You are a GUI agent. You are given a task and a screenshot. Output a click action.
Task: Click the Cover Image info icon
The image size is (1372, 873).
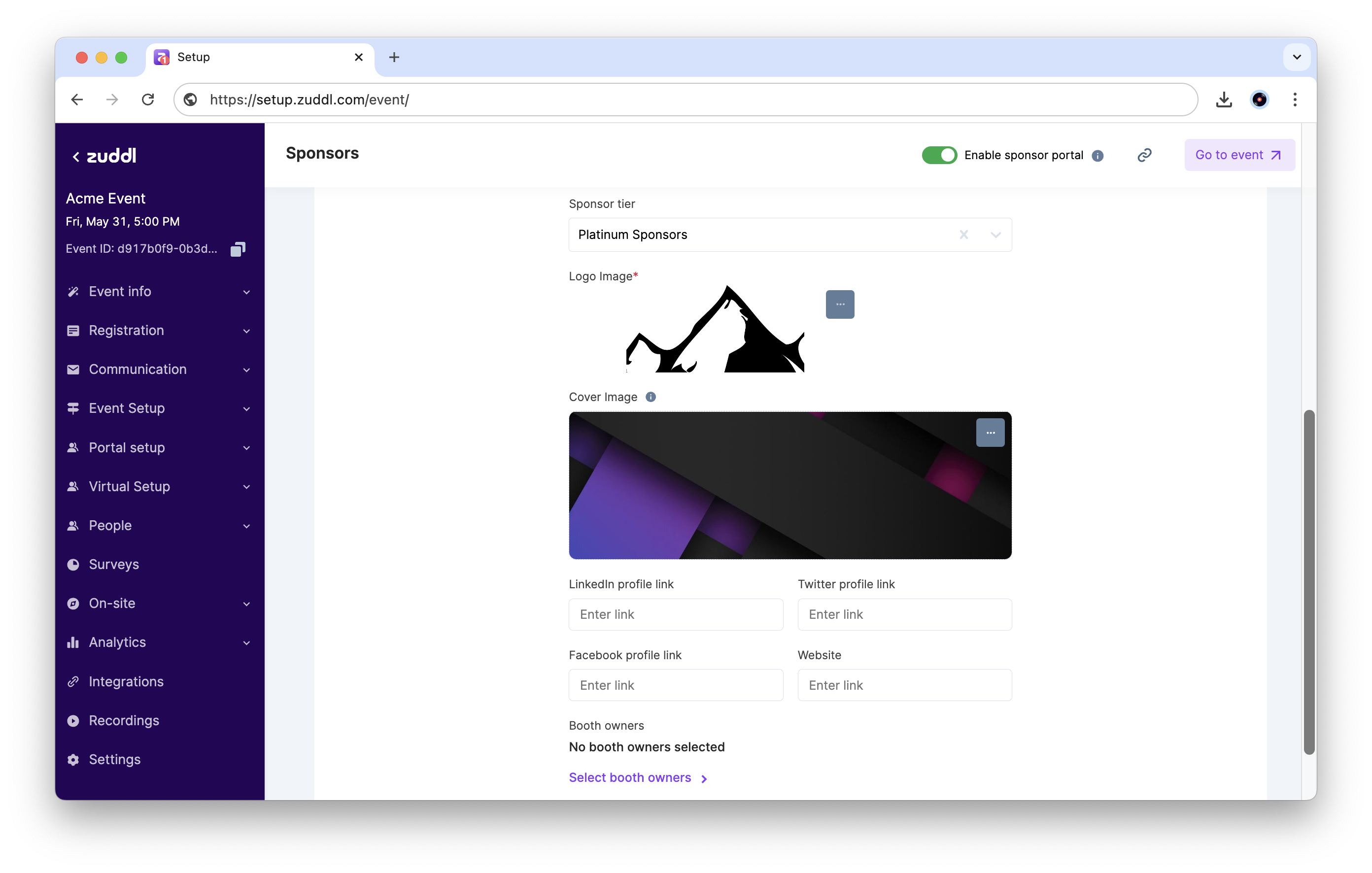tap(651, 397)
